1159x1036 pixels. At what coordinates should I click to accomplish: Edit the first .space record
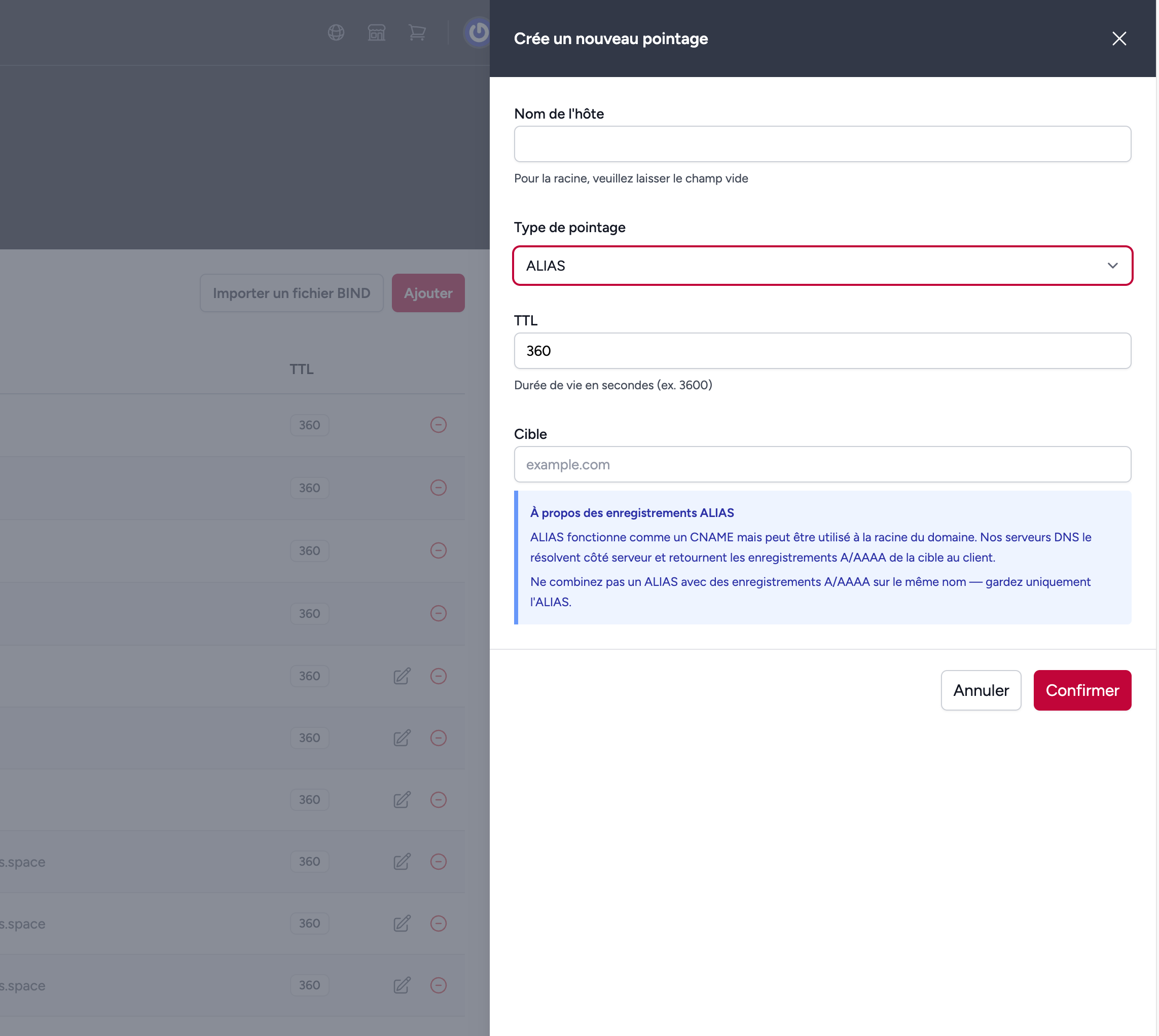[x=402, y=861]
